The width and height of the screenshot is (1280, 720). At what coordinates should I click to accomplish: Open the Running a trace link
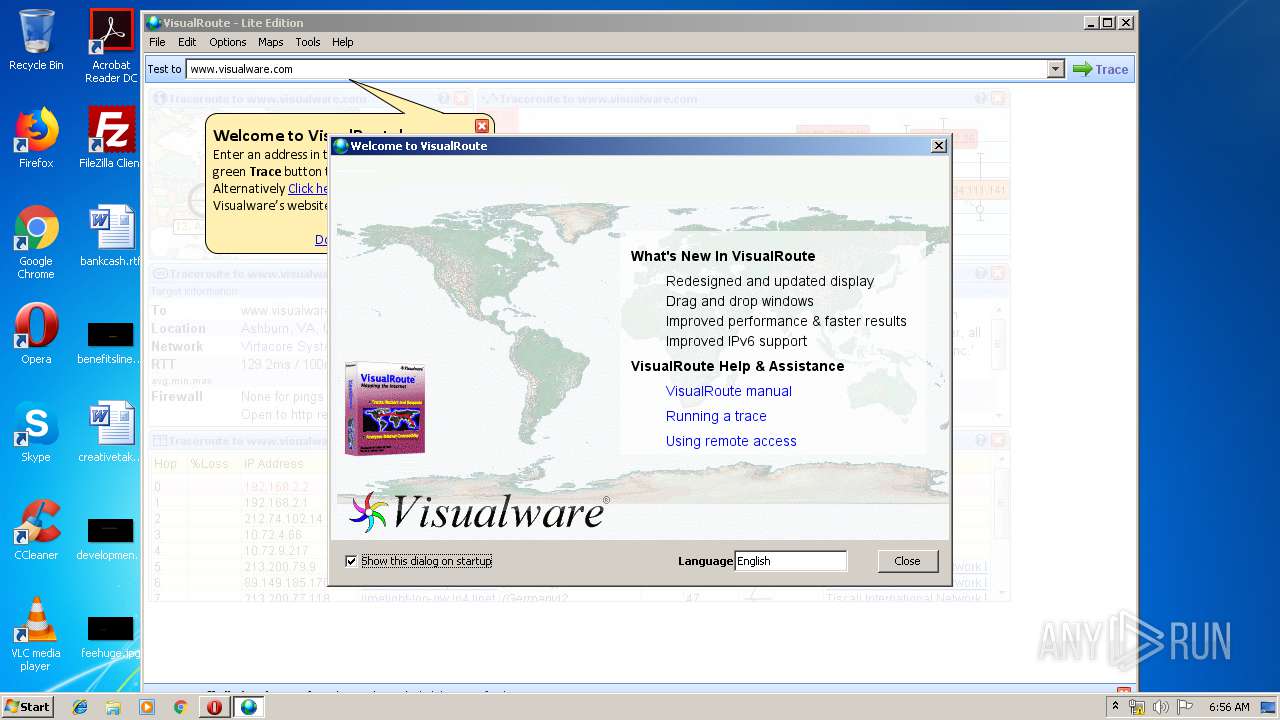[716, 416]
